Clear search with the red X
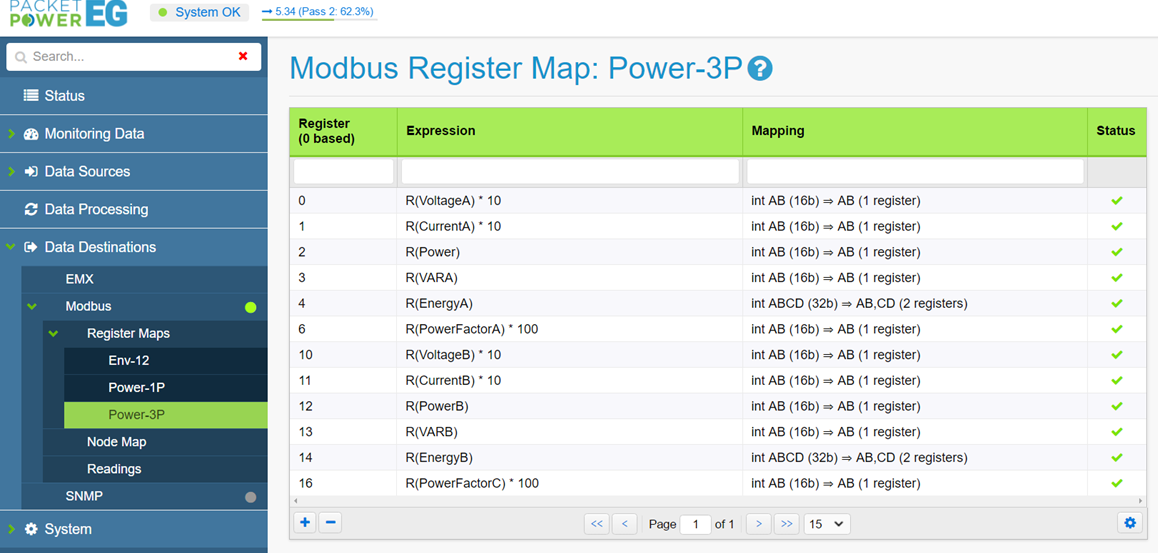This screenshot has height=553, width=1158. (243, 57)
